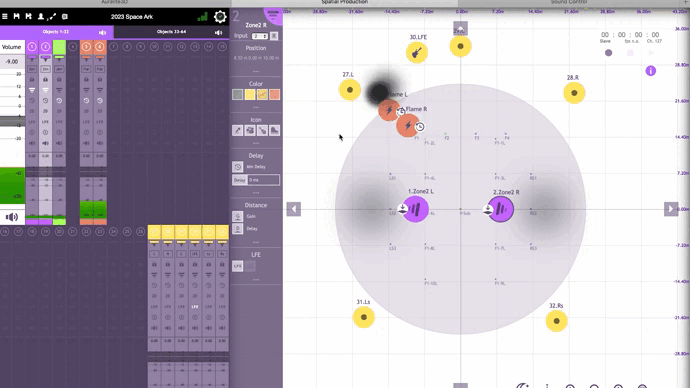Mute the Objects 33-64 group speaker
The height and width of the screenshot is (388, 690).
point(218,33)
